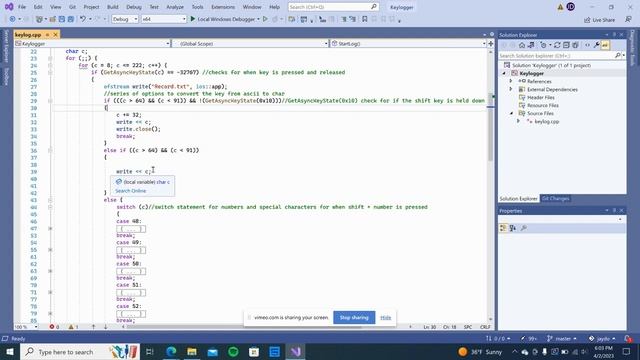The width and height of the screenshot is (640, 360).
Task: Open Microsoft Edge from taskbar
Action: pos(171,351)
